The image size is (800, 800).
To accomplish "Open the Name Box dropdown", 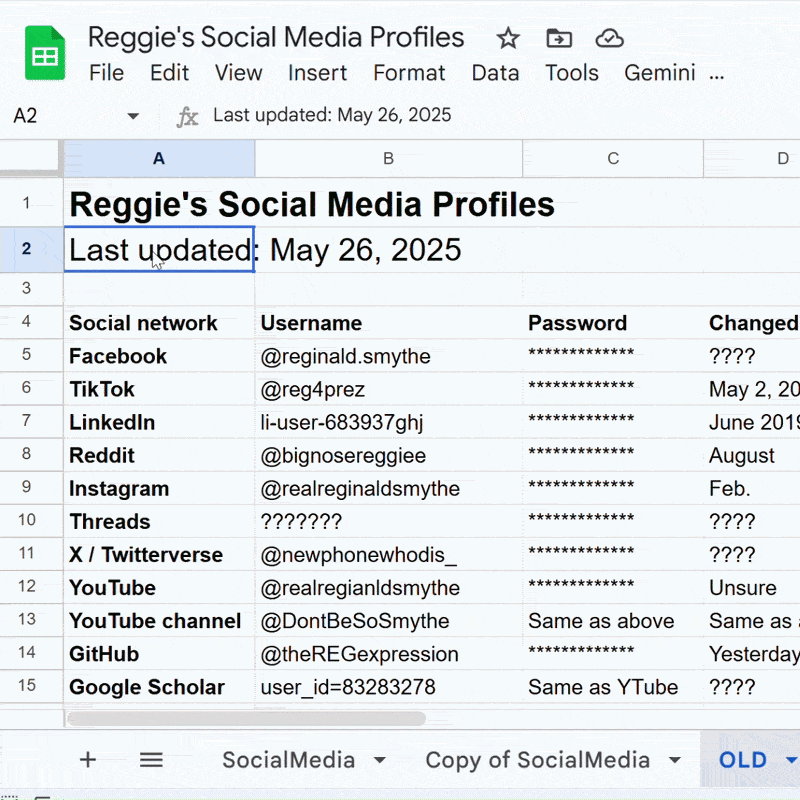I will coord(132,116).
